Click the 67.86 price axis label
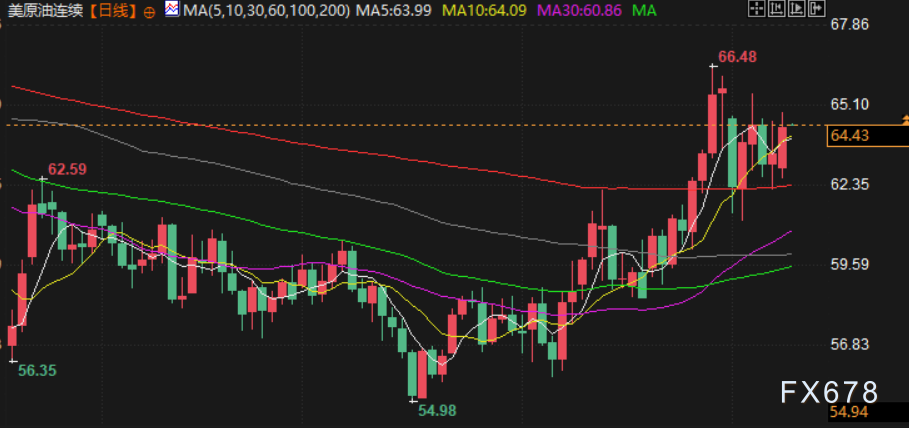The image size is (909, 428). pyautogui.click(x=852, y=24)
